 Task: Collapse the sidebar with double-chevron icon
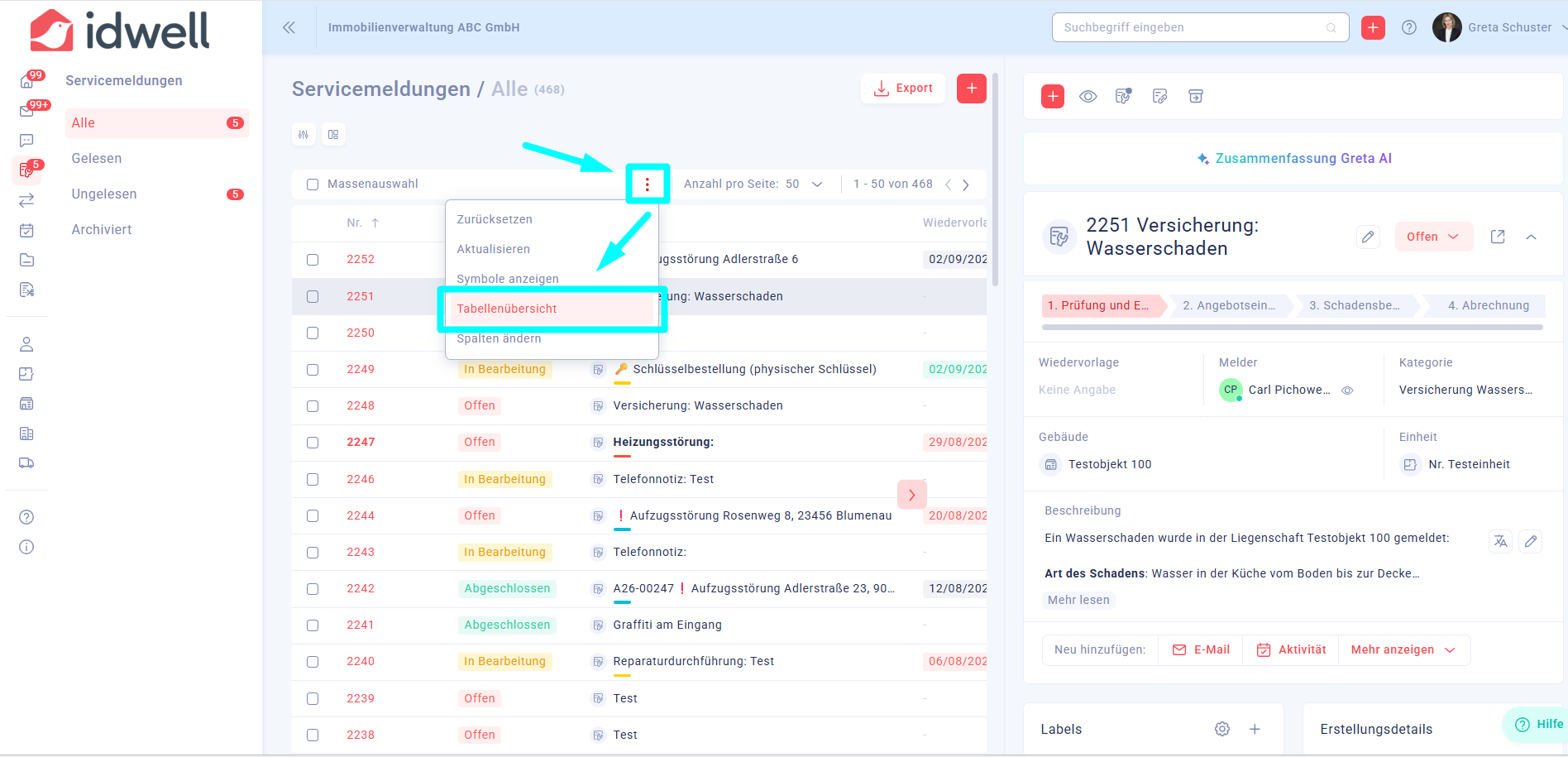pyautogui.click(x=289, y=27)
